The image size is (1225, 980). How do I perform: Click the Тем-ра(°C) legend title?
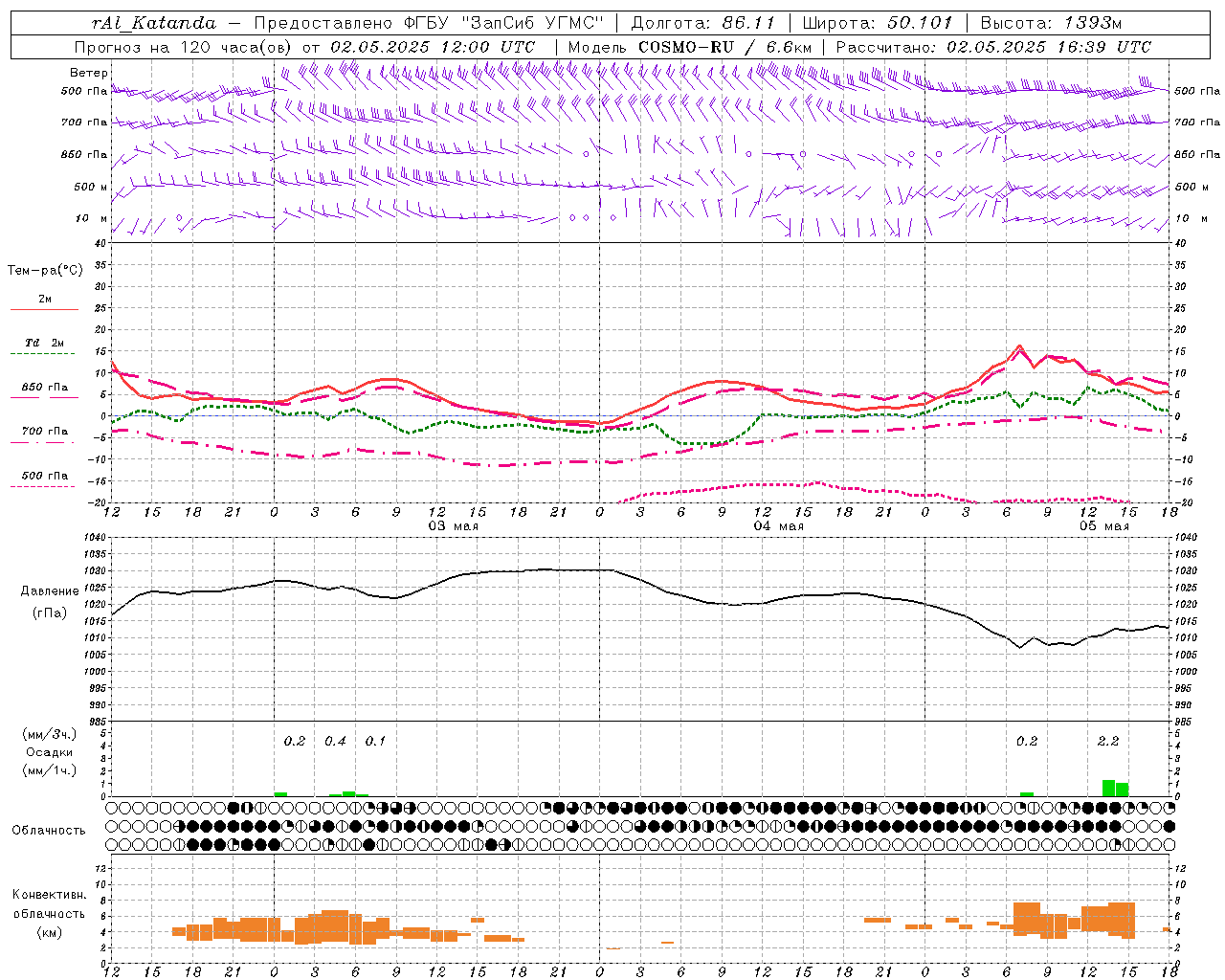45,271
